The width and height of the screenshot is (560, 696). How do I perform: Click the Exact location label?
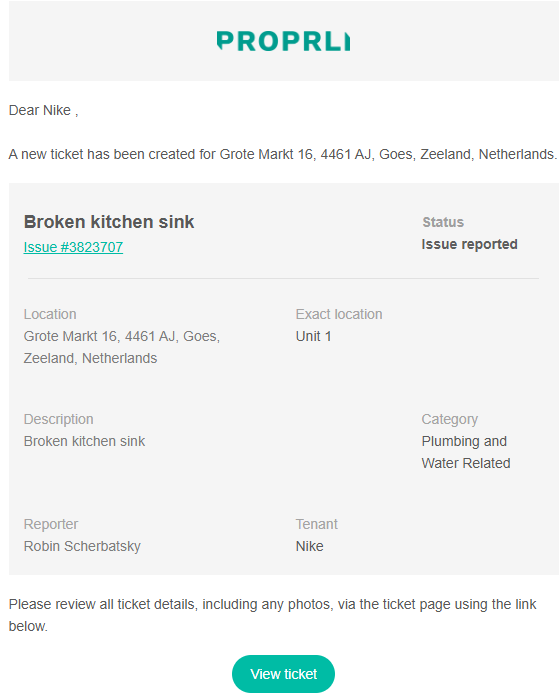pyautogui.click(x=339, y=314)
